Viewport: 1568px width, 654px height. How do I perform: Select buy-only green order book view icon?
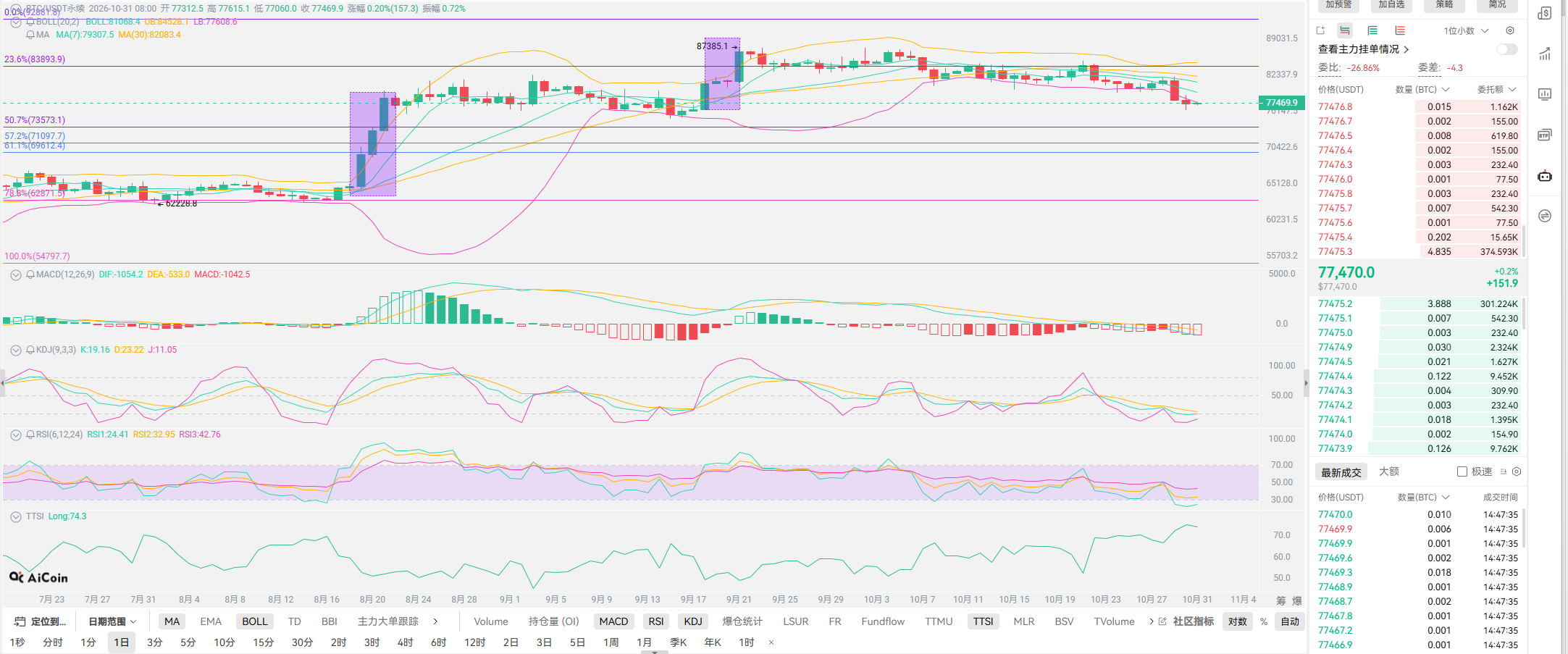[1372, 30]
